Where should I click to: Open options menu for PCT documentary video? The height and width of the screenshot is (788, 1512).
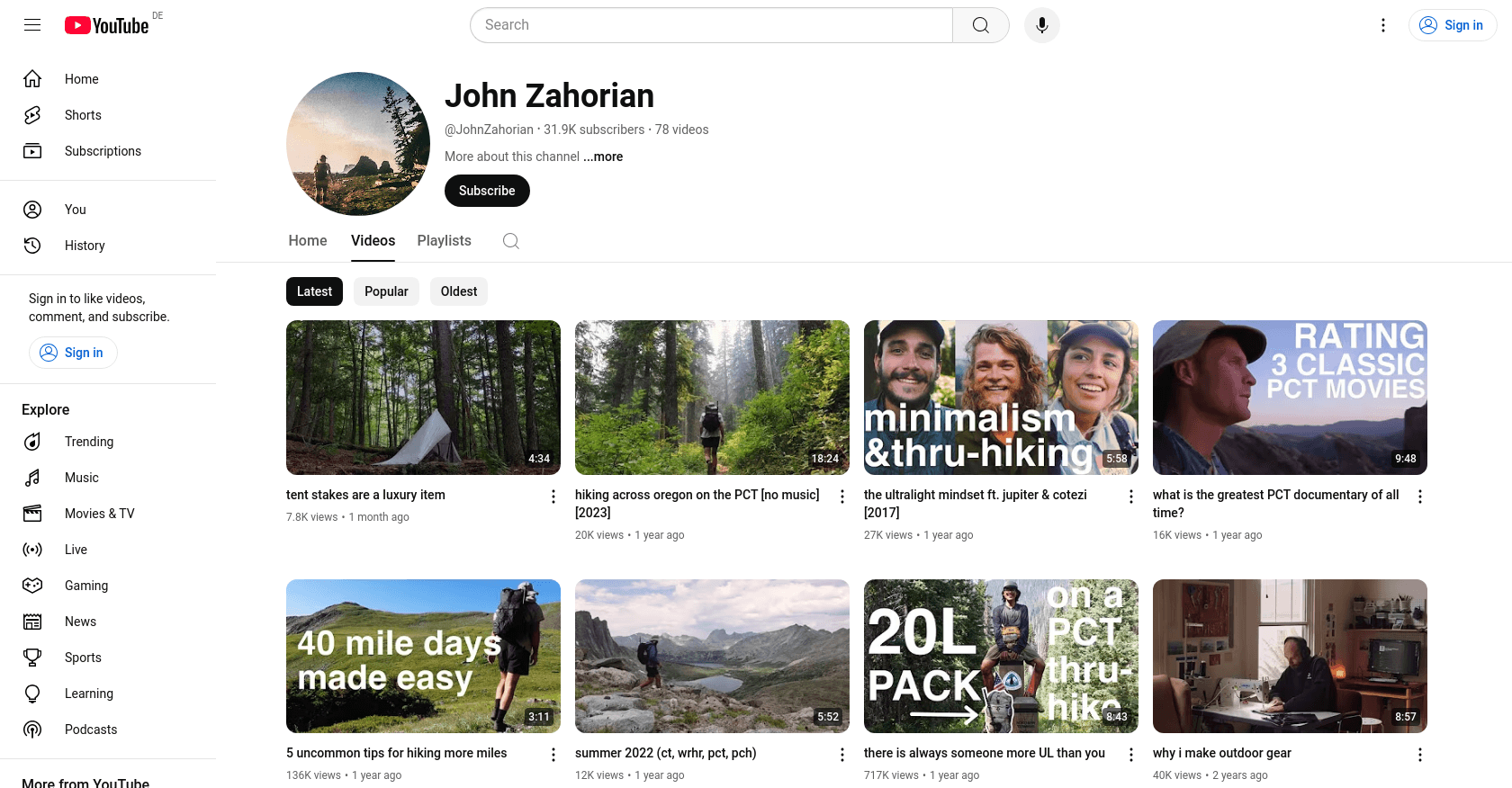click(1419, 497)
